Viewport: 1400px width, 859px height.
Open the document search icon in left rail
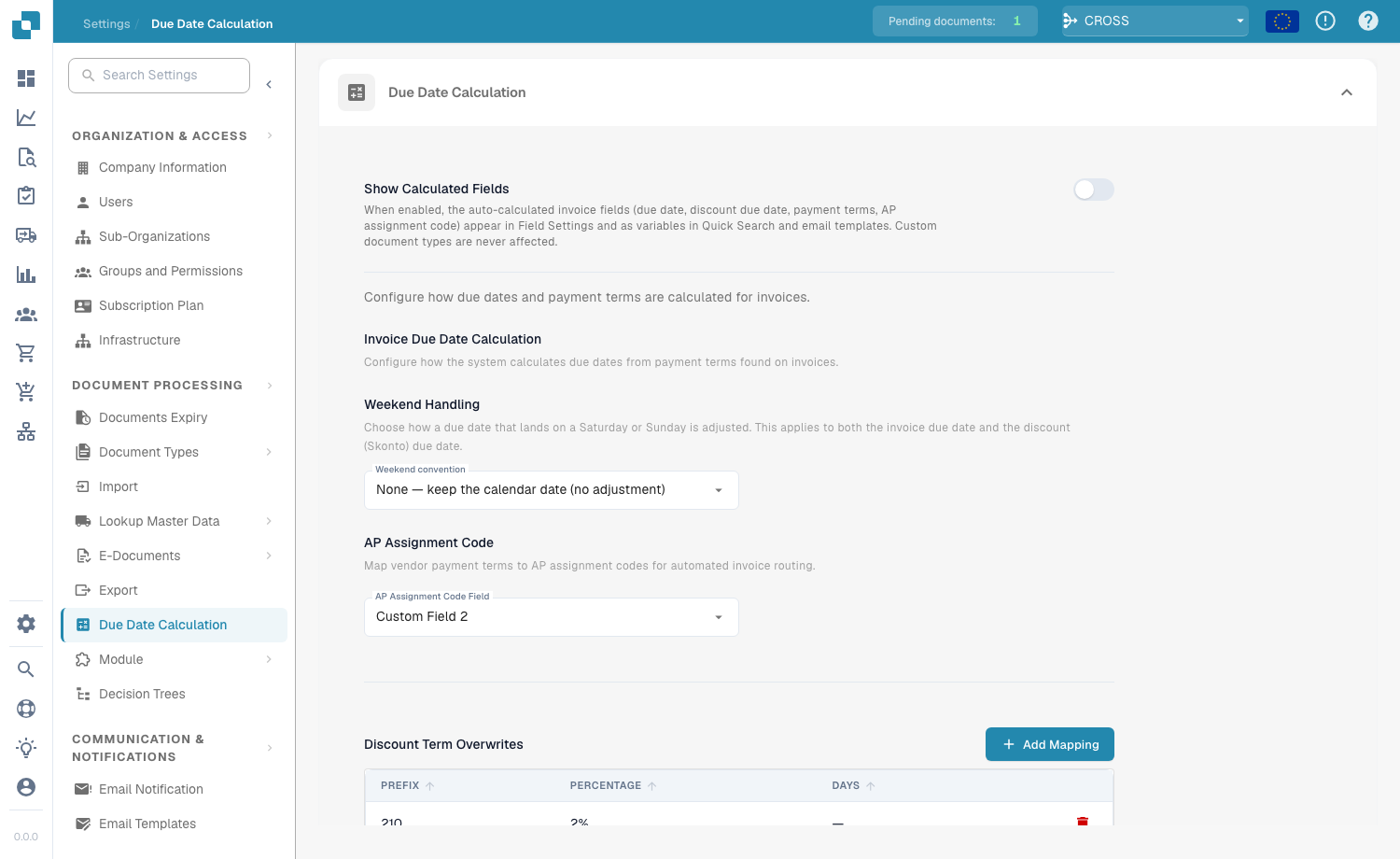click(26, 157)
